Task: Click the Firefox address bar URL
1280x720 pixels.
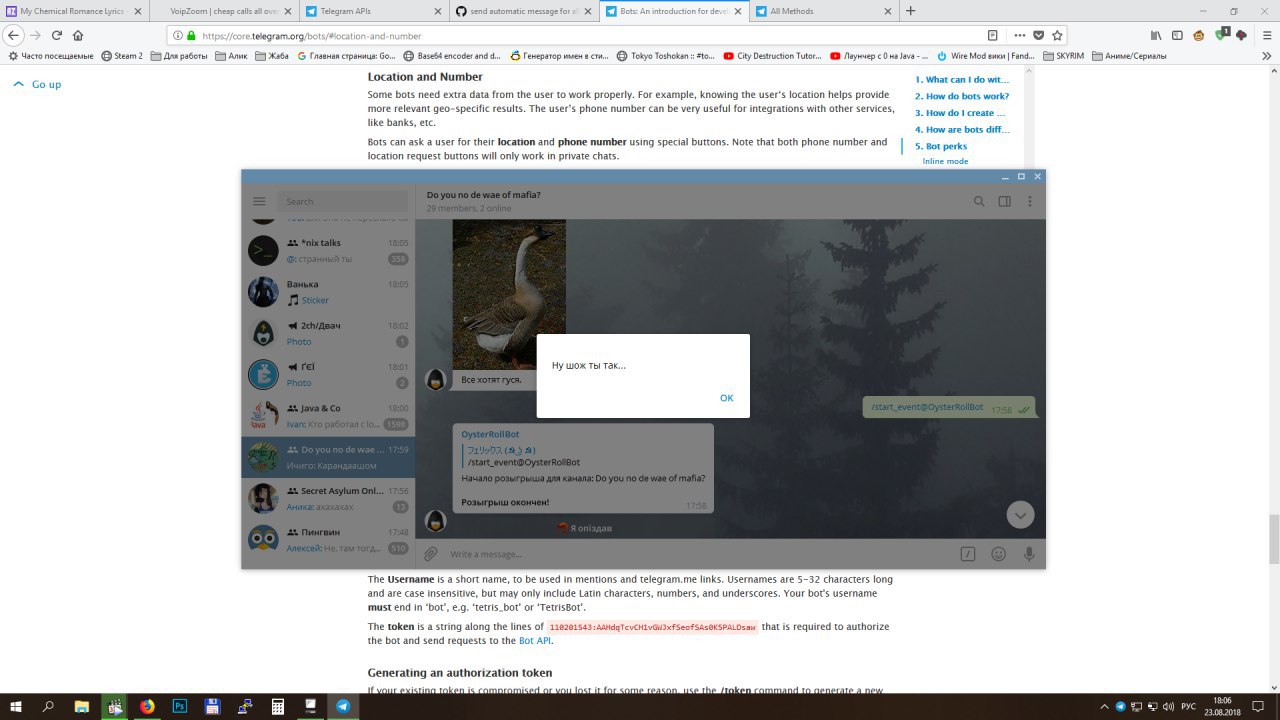Action: (311, 36)
